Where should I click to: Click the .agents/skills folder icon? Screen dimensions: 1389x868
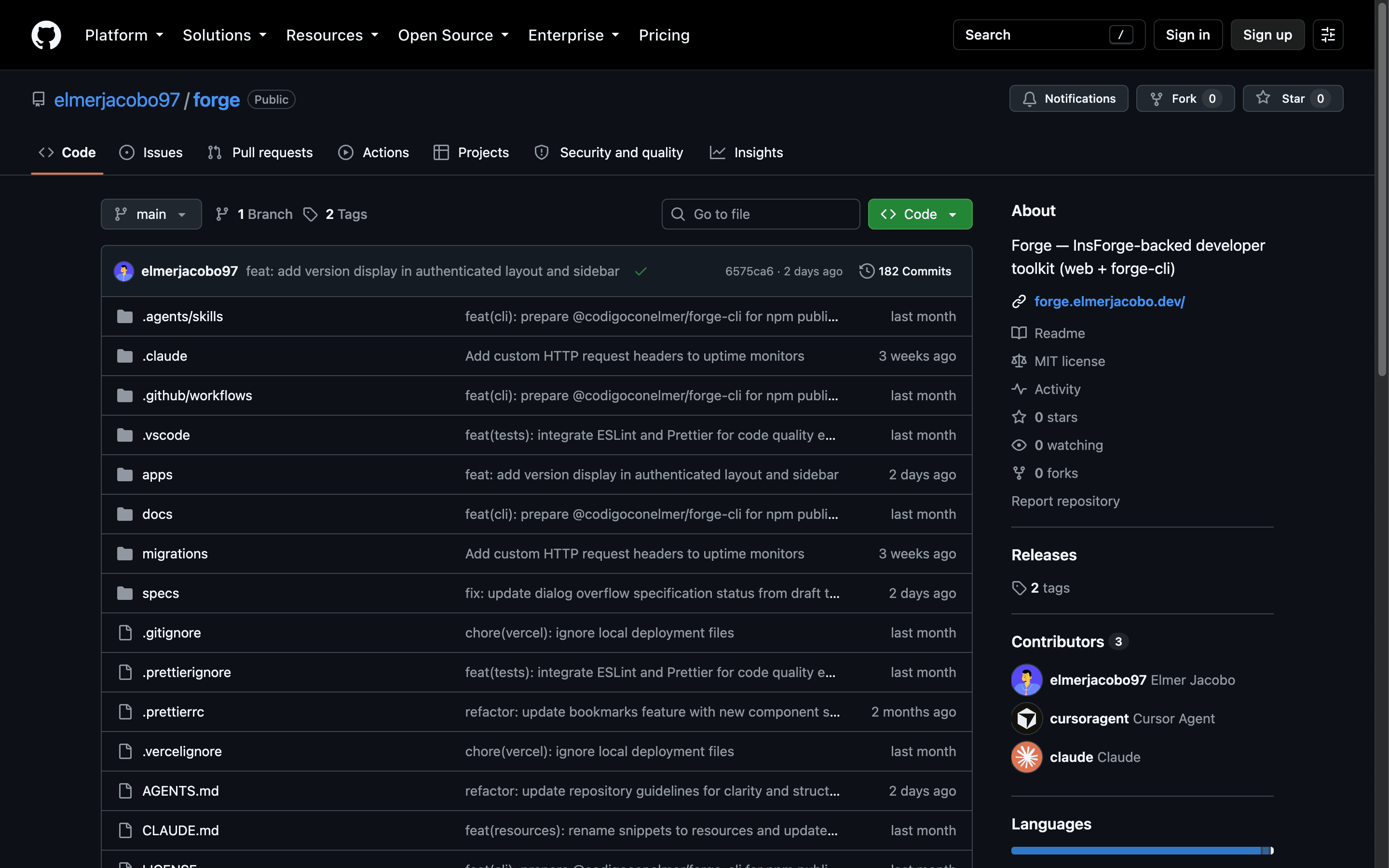coord(124,316)
